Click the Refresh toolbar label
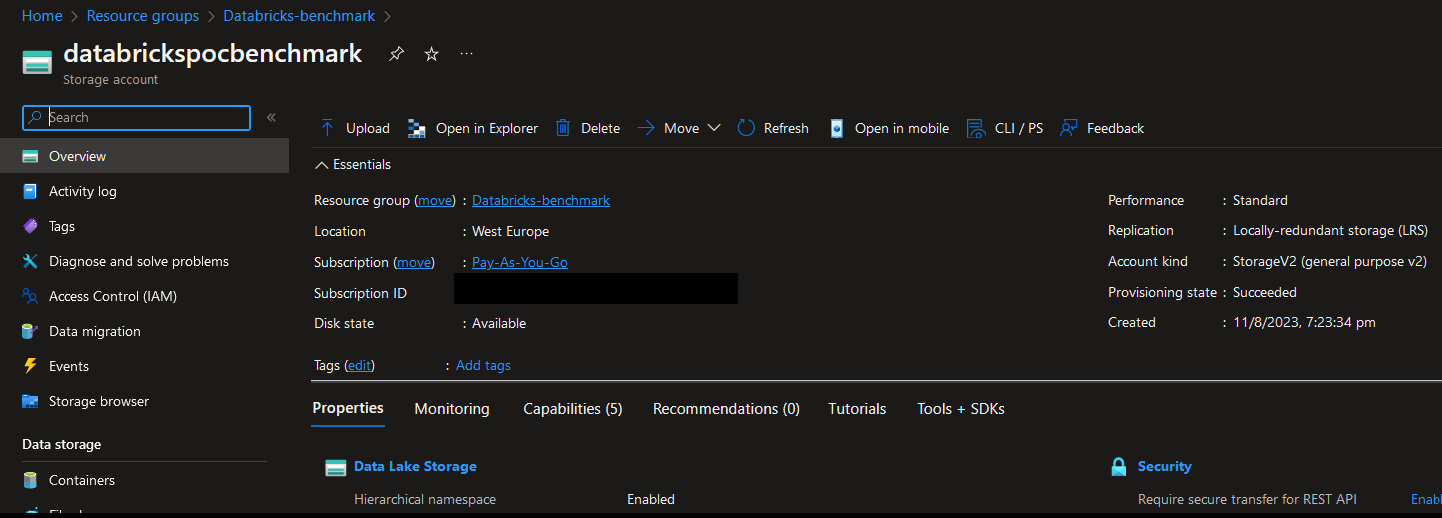This screenshot has width=1442, height=518. click(786, 128)
